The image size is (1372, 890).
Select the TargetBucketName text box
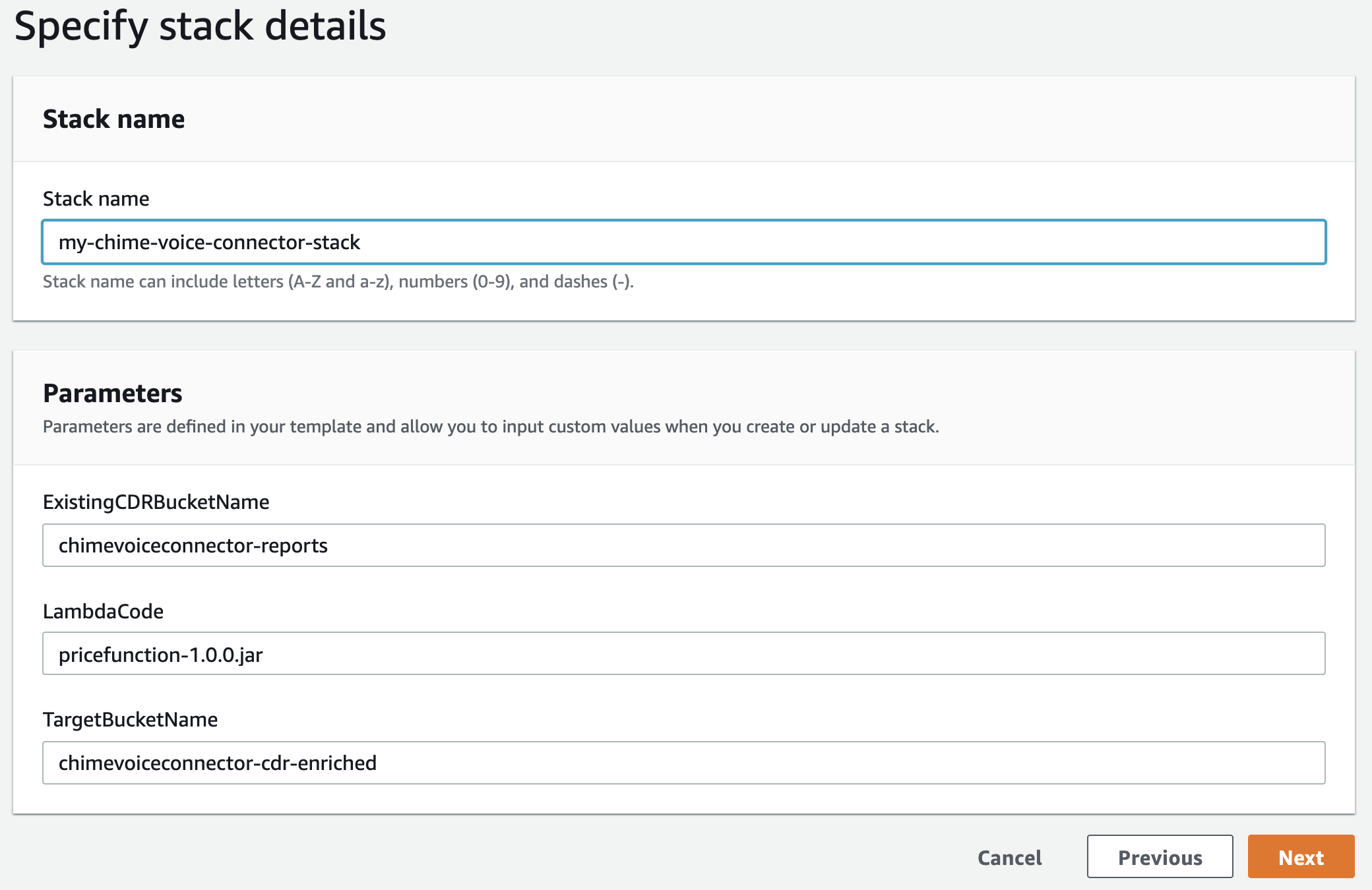pos(684,763)
